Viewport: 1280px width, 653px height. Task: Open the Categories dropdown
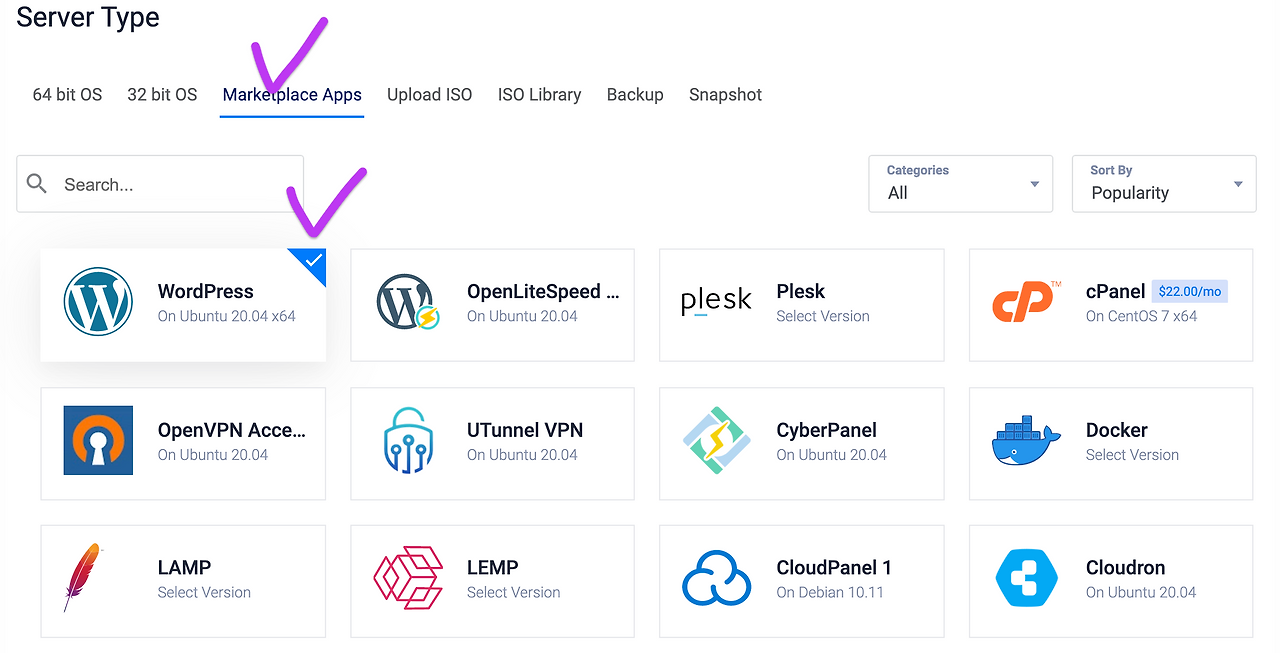coord(961,184)
